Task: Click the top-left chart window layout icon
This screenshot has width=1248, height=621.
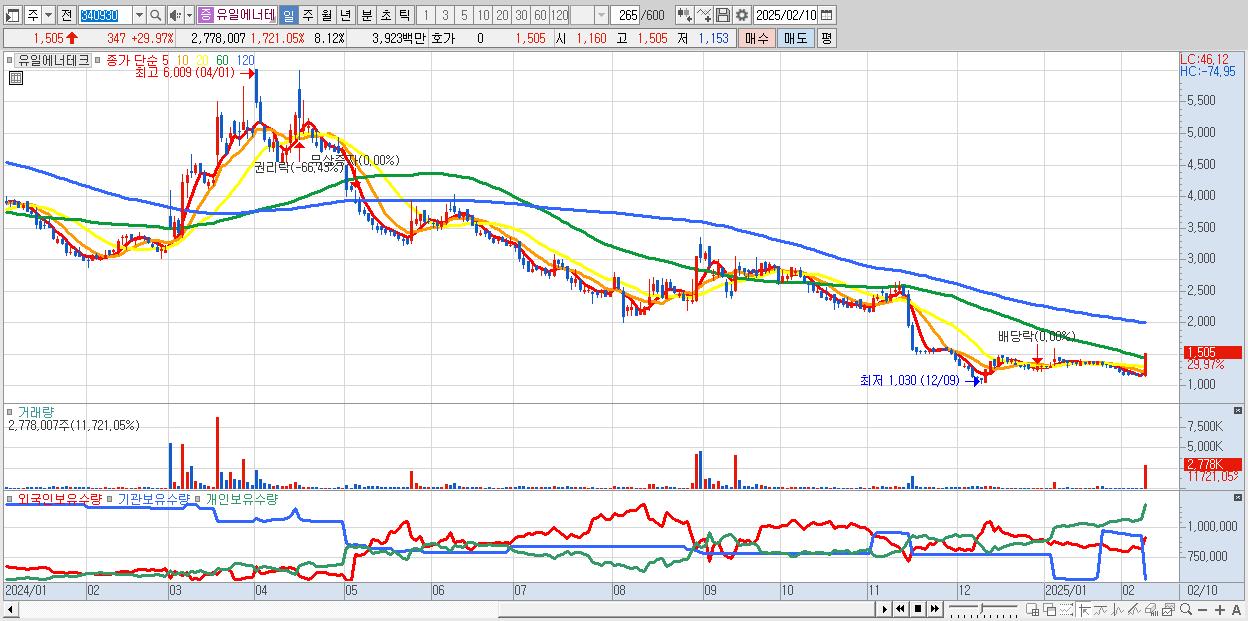Action: [11, 15]
